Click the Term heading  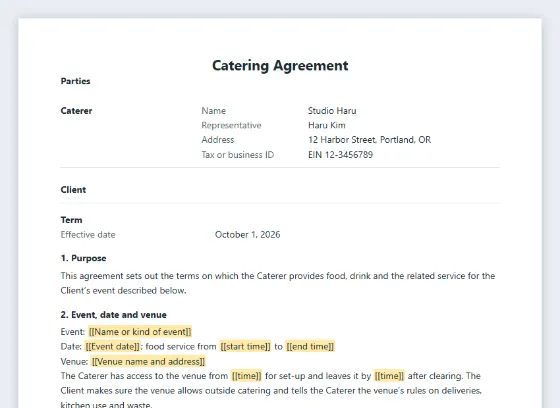pyautogui.click(x=71, y=220)
